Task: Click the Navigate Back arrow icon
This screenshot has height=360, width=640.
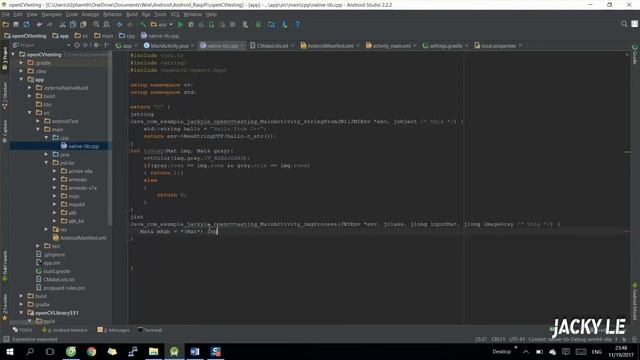Action: [x=119, y=24]
